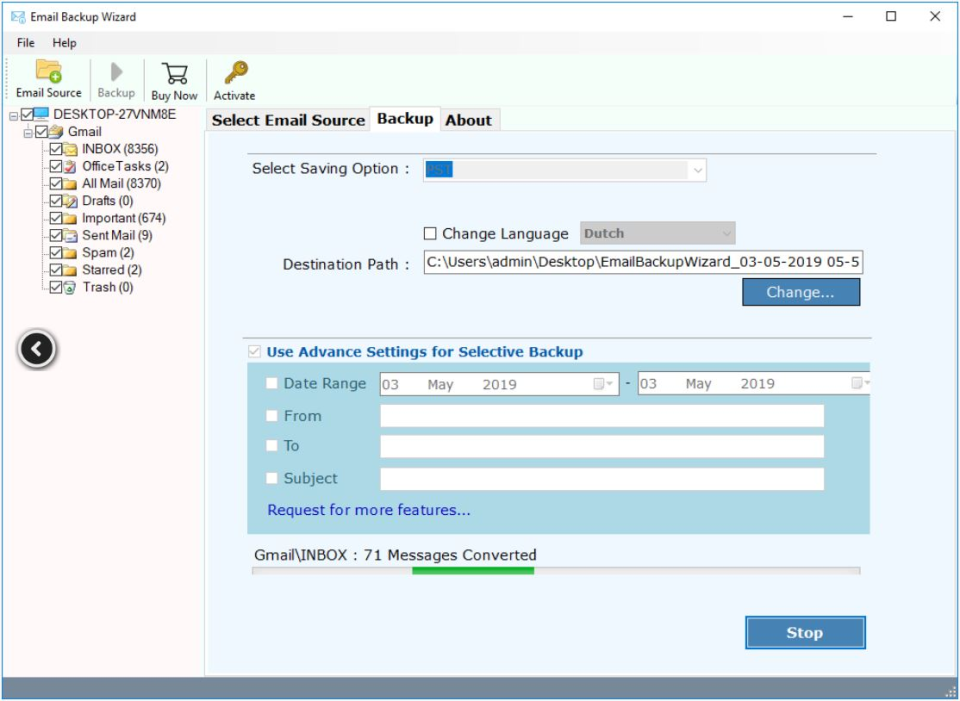Click the Backup toolbar icon
Image resolution: width=960 pixels, height=701 pixels.
(115, 71)
